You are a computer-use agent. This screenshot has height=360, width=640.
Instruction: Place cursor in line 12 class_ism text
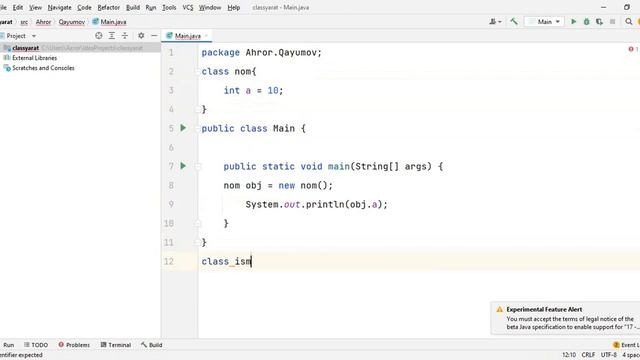click(x=226, y=261)
